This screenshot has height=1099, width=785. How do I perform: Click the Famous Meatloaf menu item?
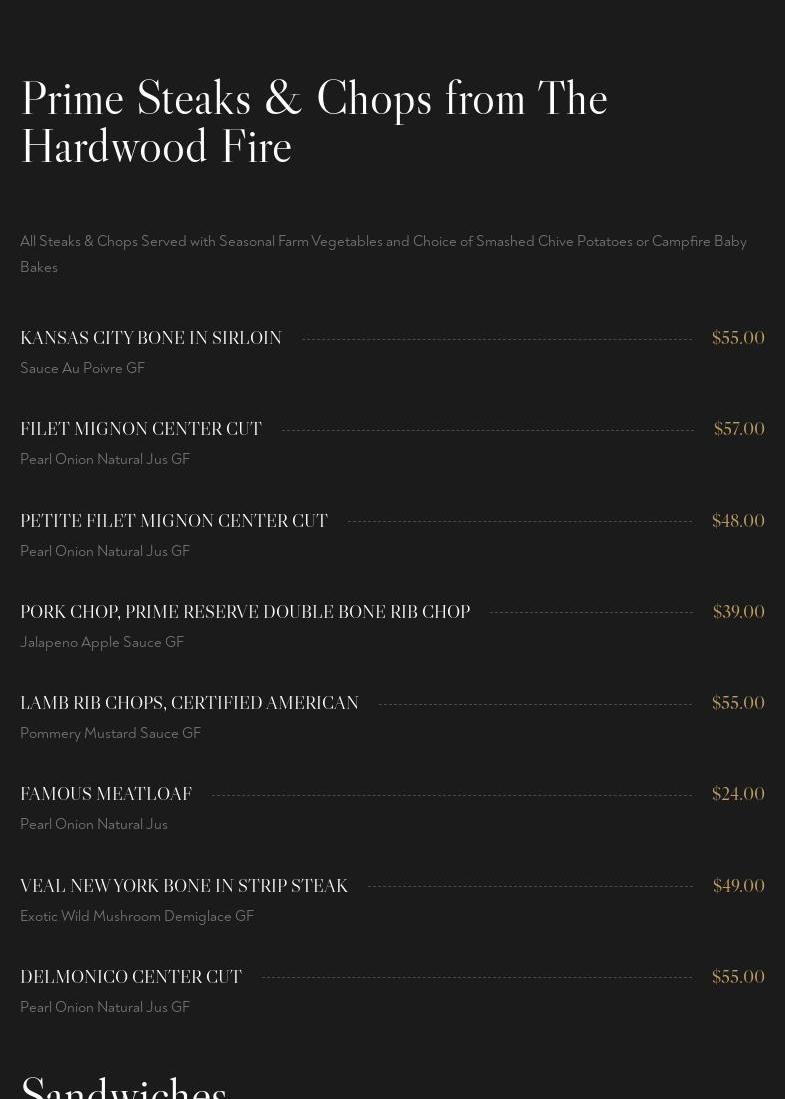(x=106, y=795)
